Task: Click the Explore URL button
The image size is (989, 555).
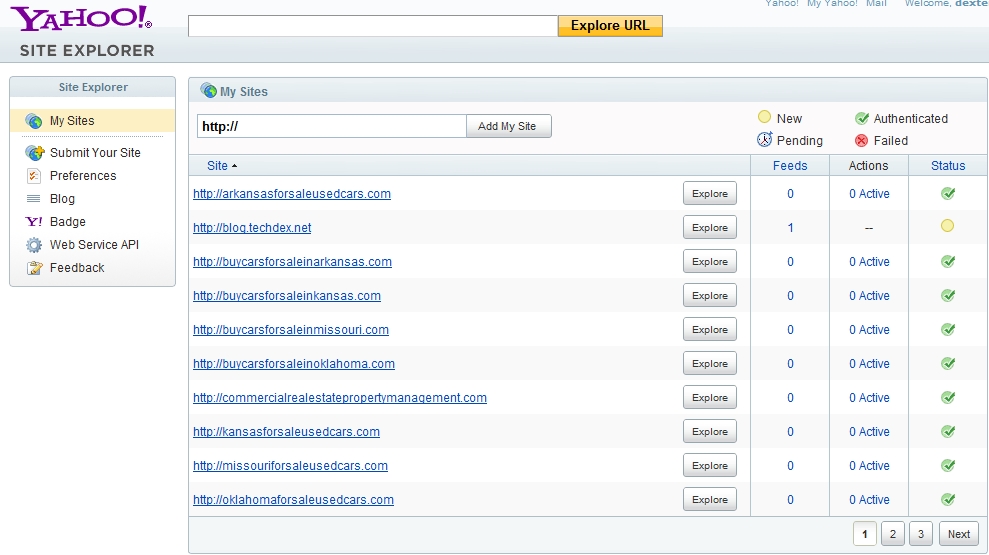Action: (x=610, y=26)
